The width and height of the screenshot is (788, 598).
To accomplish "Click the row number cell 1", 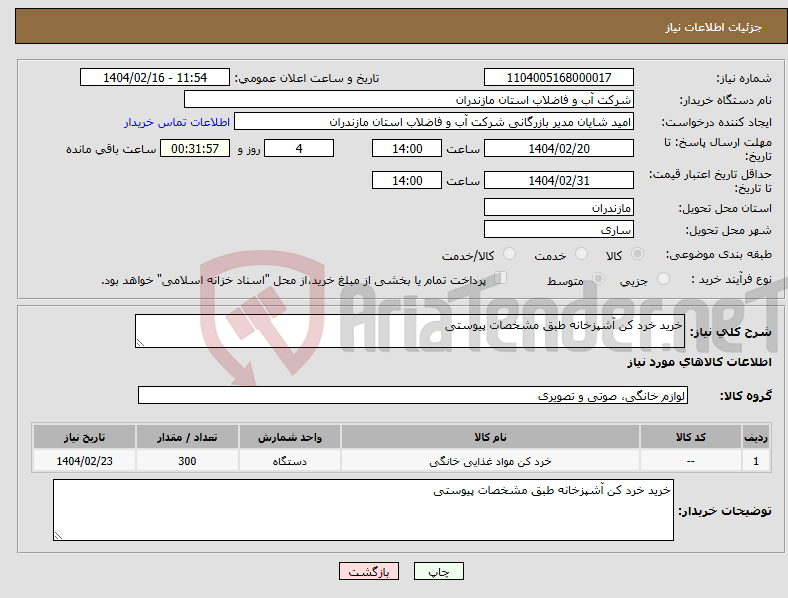I will tap(756, 461).
